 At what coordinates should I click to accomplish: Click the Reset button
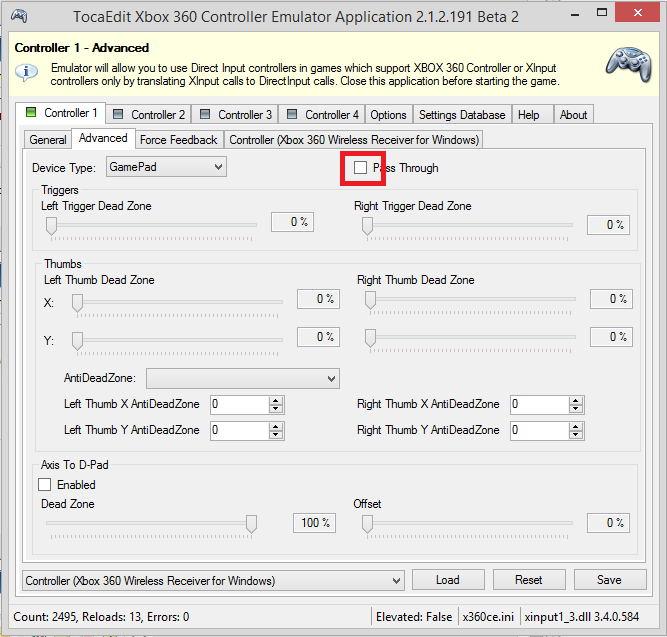pyautogui.click(x=529, y=580)
